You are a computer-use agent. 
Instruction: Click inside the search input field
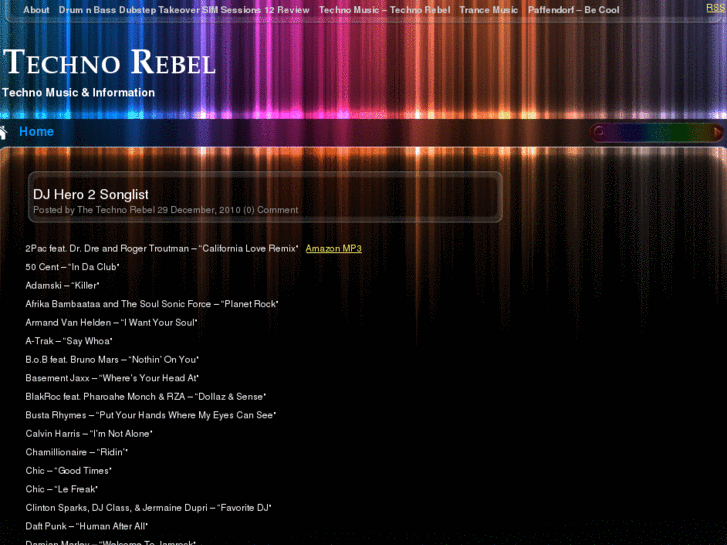[x=657, y=133]
